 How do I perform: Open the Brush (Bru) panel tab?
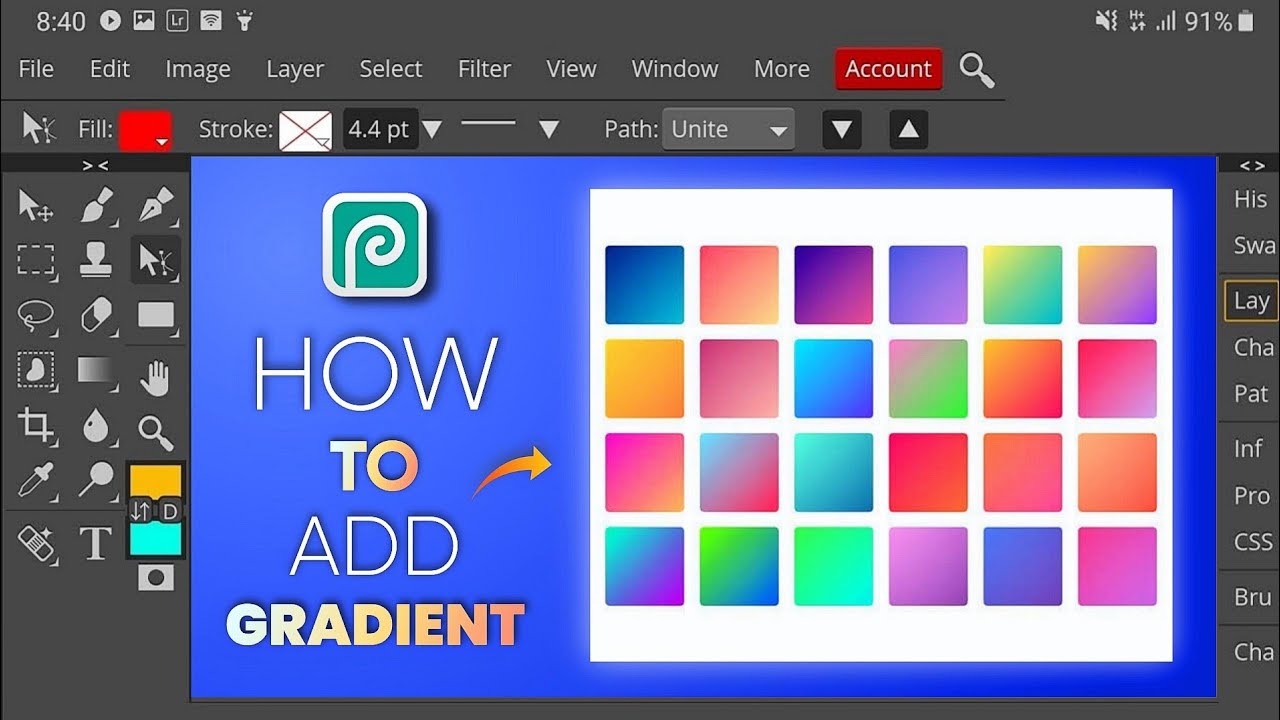tap(1252, 598)
